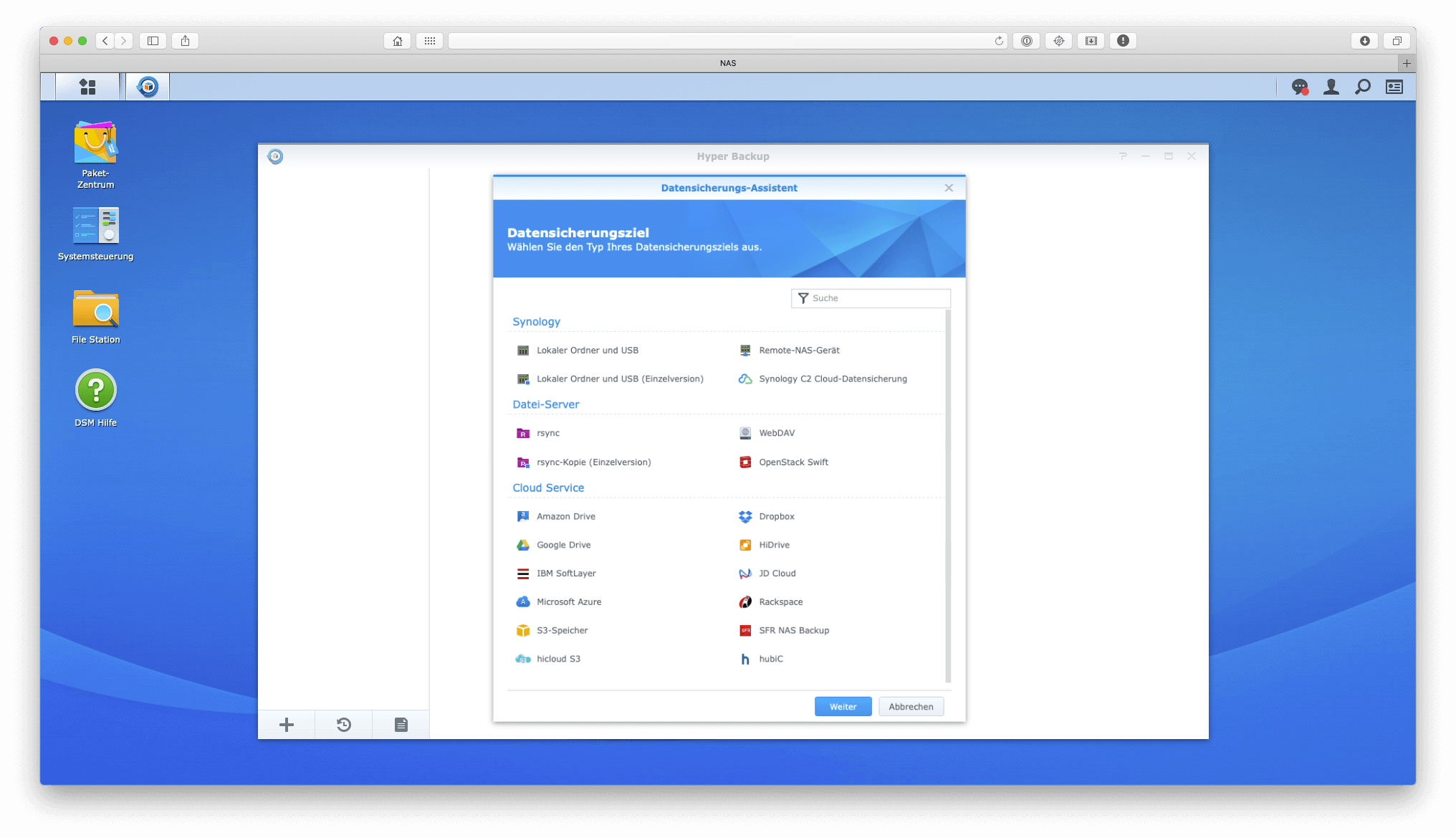Switch to Hyper Backup taskbar icon
This screenshot has height=838, width=1456.
(148, 87)
